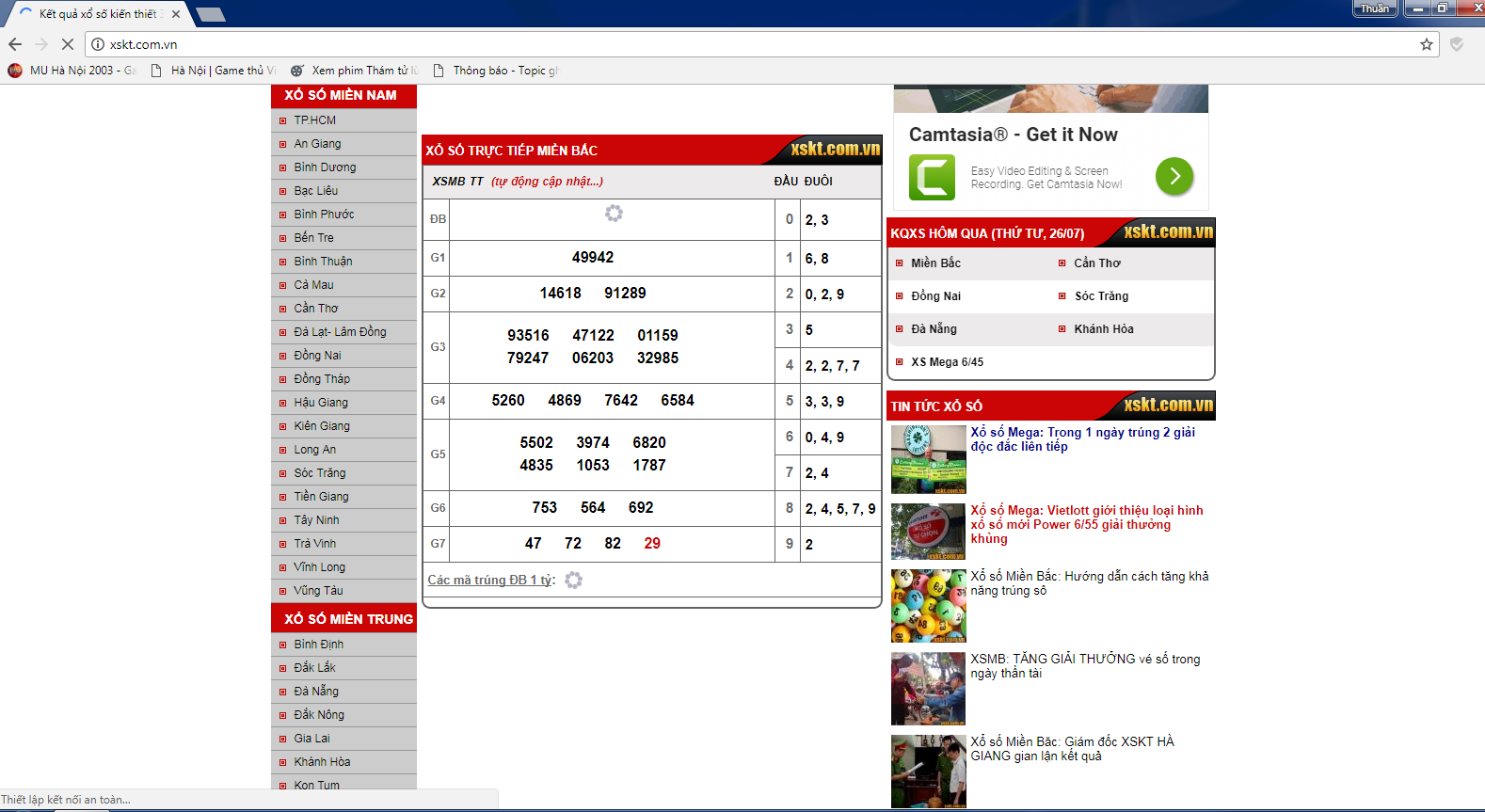Open the new tab button
Viewport: 1485px width, 812px height.
(211, 14)
